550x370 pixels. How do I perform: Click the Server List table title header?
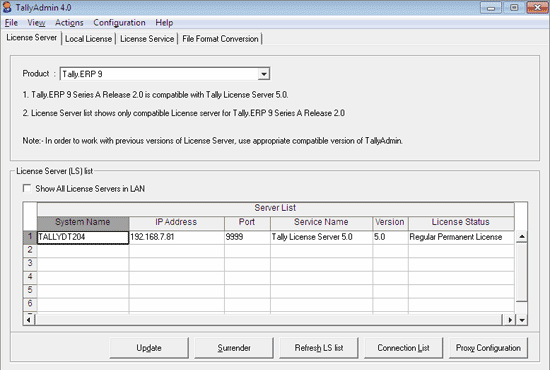coord(275,208)
